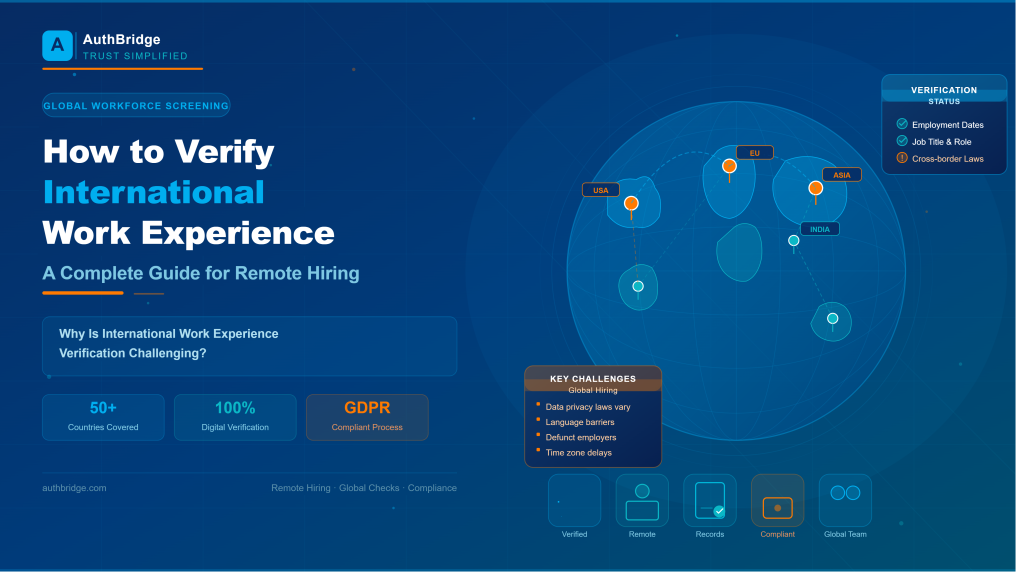Click the AuthBridge 'A' logo icon
1024x580 pixels.
click(57, 46)
